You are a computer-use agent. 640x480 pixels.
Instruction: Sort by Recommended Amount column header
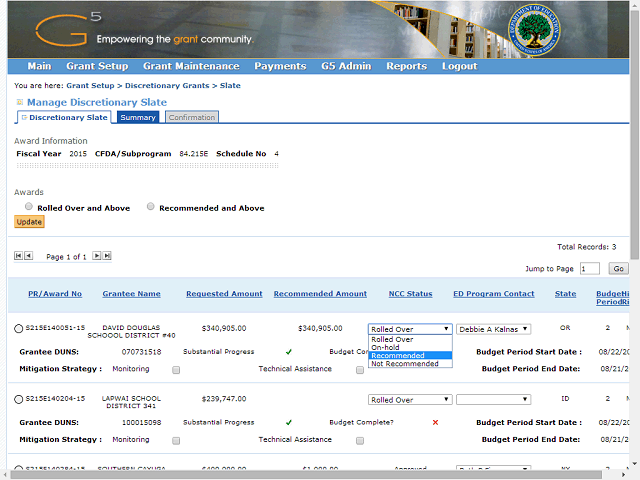320,294
